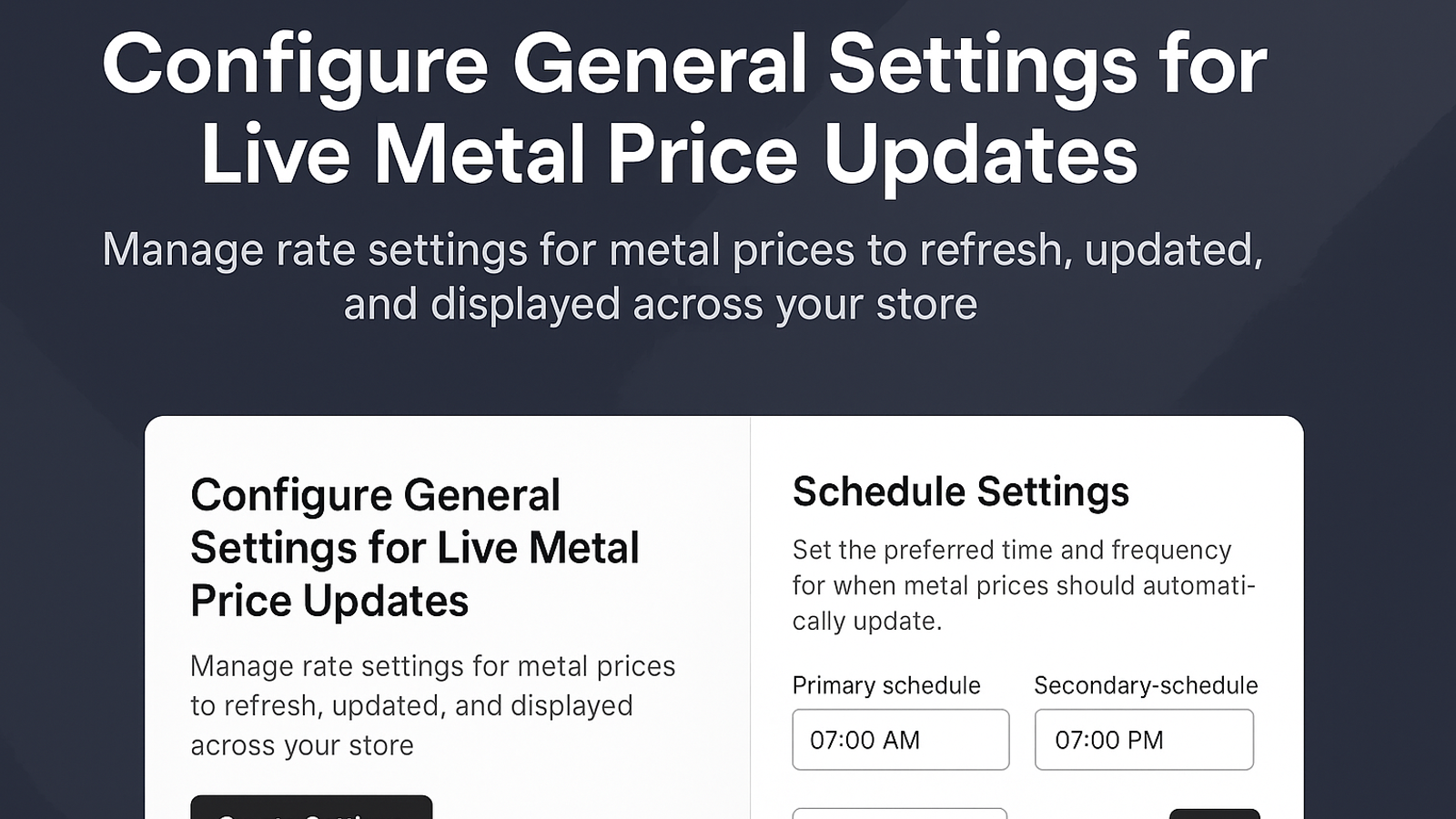Click the banner text Configure General Settings for
Screen dimensions: 1456x819
[x=684, y=64]
